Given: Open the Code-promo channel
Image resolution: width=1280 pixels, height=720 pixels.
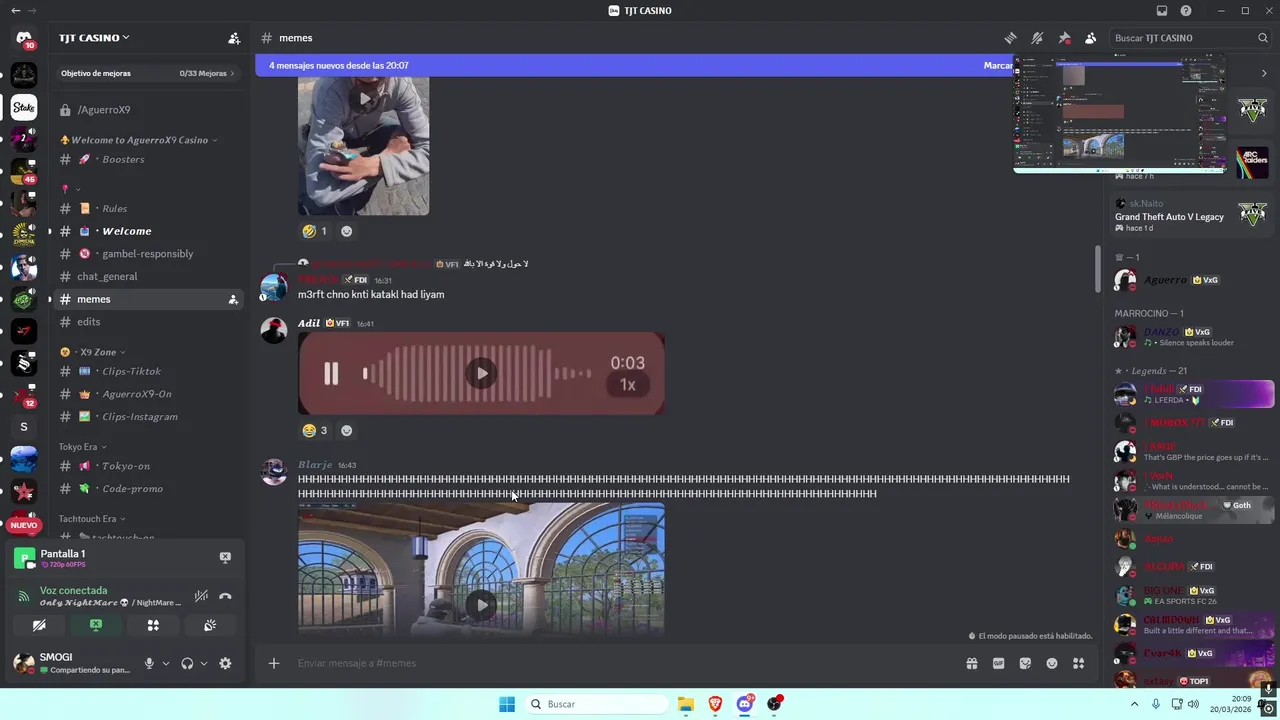Looking at the screenshot, I should click(x=147, y=488).
